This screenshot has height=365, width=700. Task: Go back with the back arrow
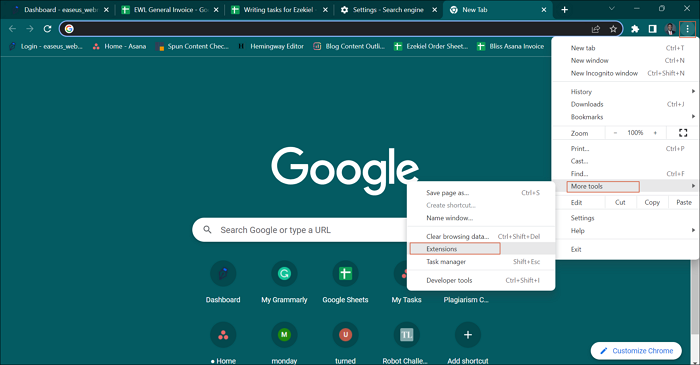(12, 29)
